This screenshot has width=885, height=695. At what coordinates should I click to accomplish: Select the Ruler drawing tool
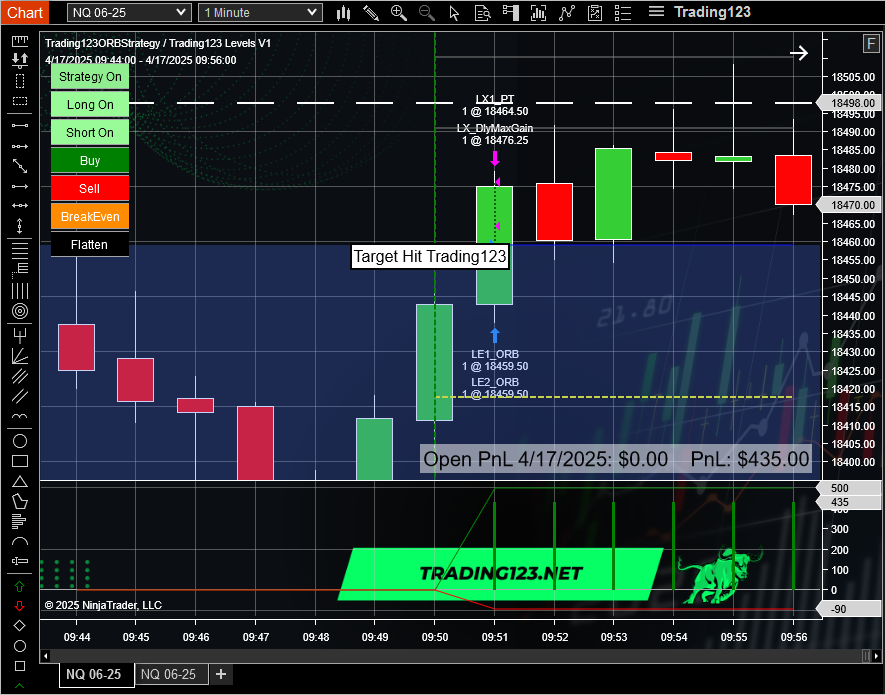(x=20, y=41)
